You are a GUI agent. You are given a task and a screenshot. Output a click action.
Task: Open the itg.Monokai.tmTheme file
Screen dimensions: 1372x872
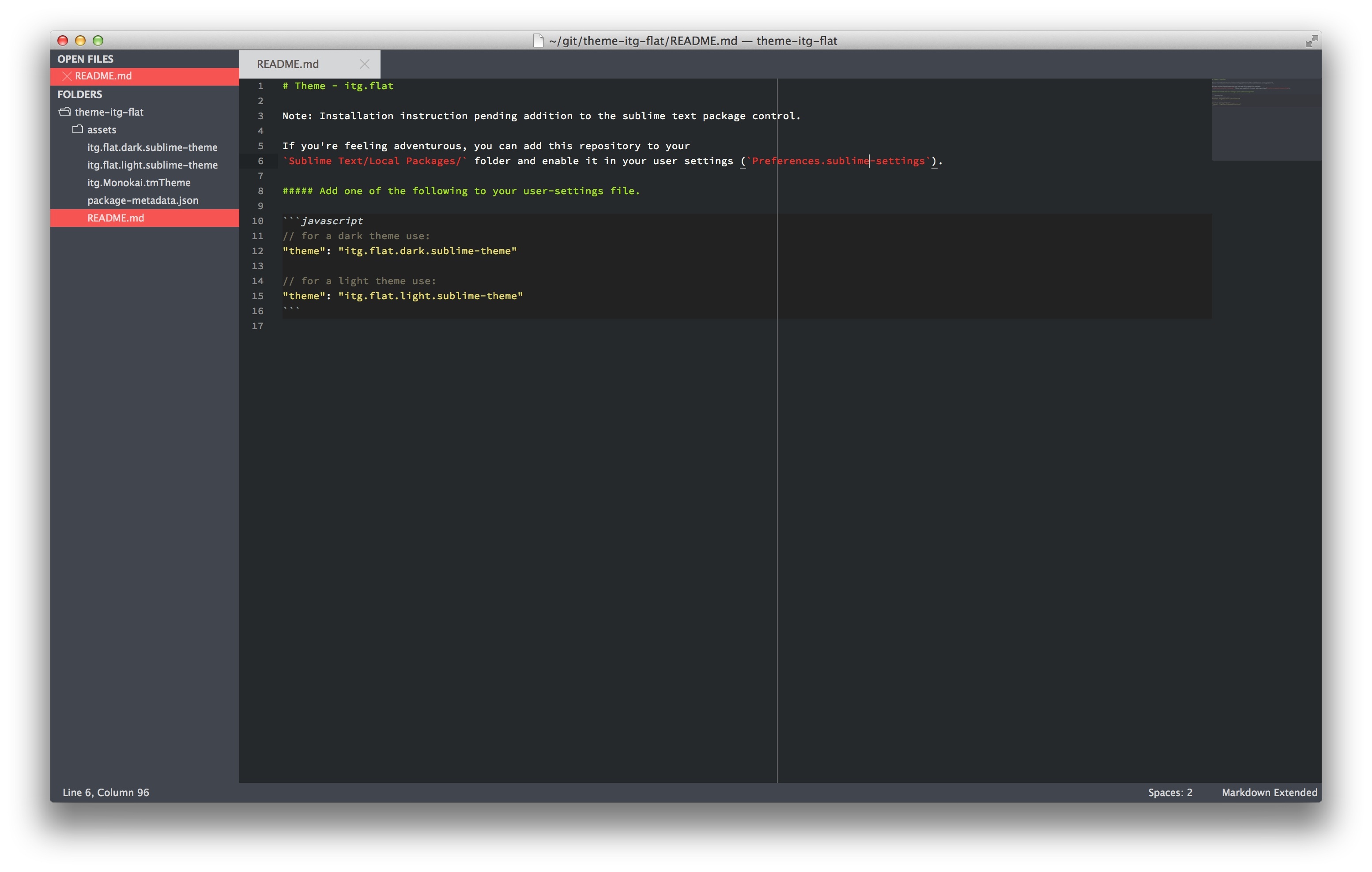[x=139, y=182]
